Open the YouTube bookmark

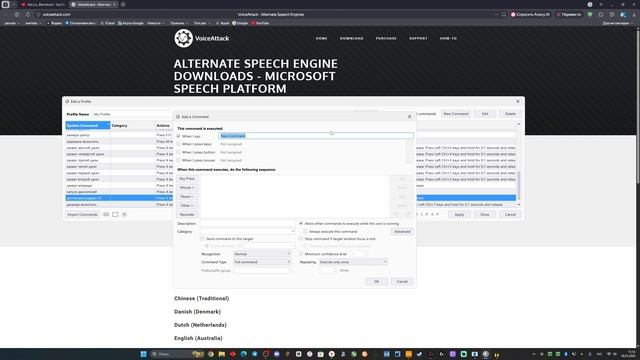[x=260, y=23]
